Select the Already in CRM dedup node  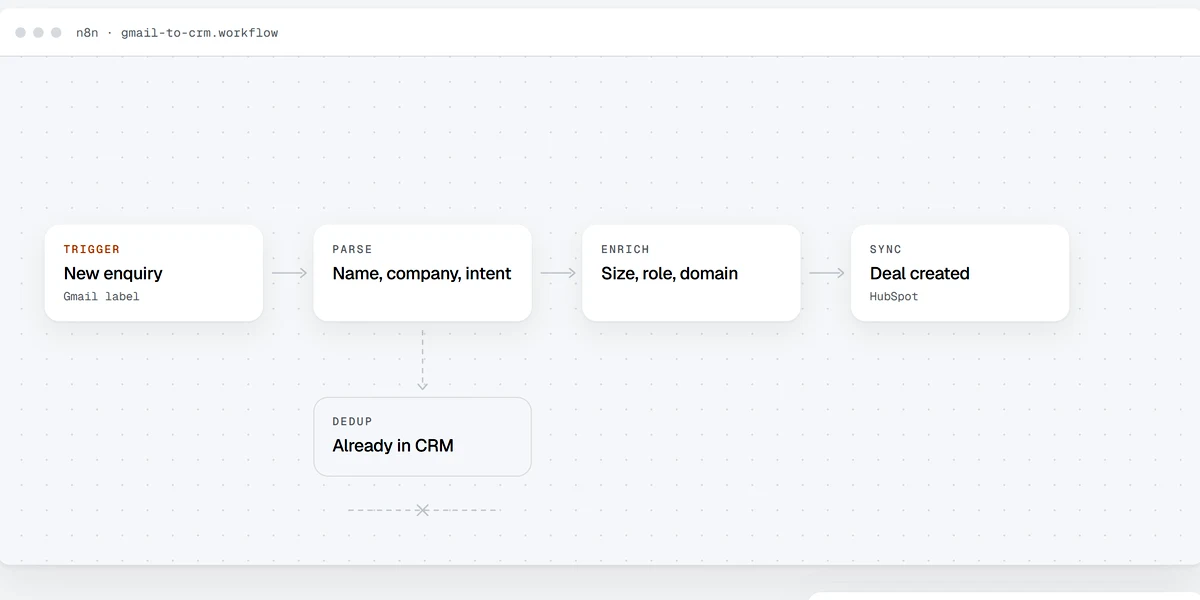point(422,437)
